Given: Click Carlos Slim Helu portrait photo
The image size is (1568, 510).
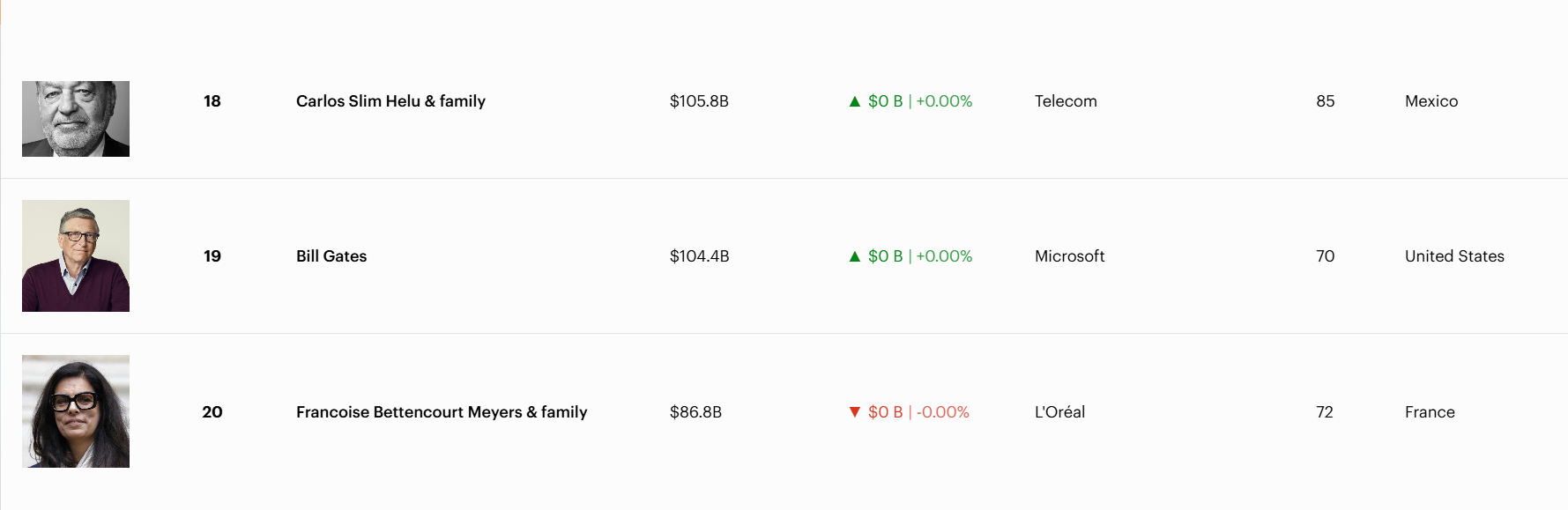Looking at the screenshot, I should [x=76, y=119].
